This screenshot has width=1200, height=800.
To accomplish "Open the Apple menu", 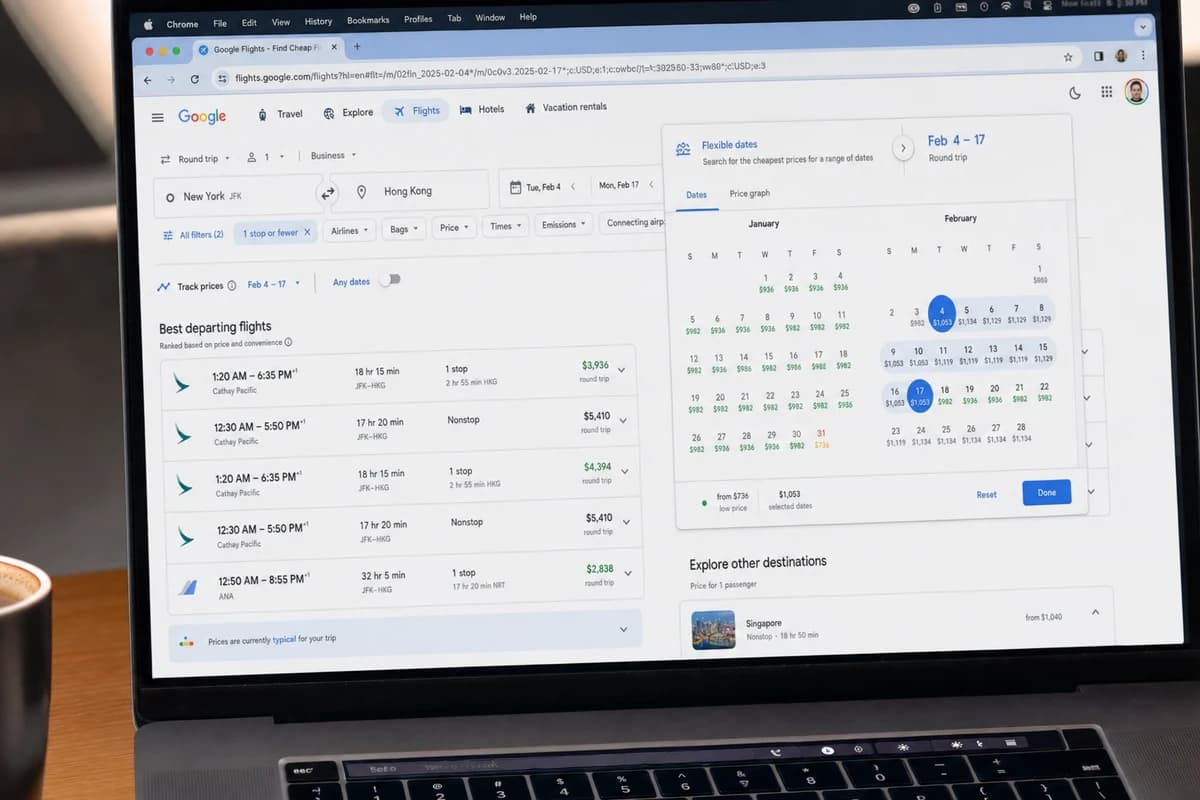I will click(x=148, y=24).
